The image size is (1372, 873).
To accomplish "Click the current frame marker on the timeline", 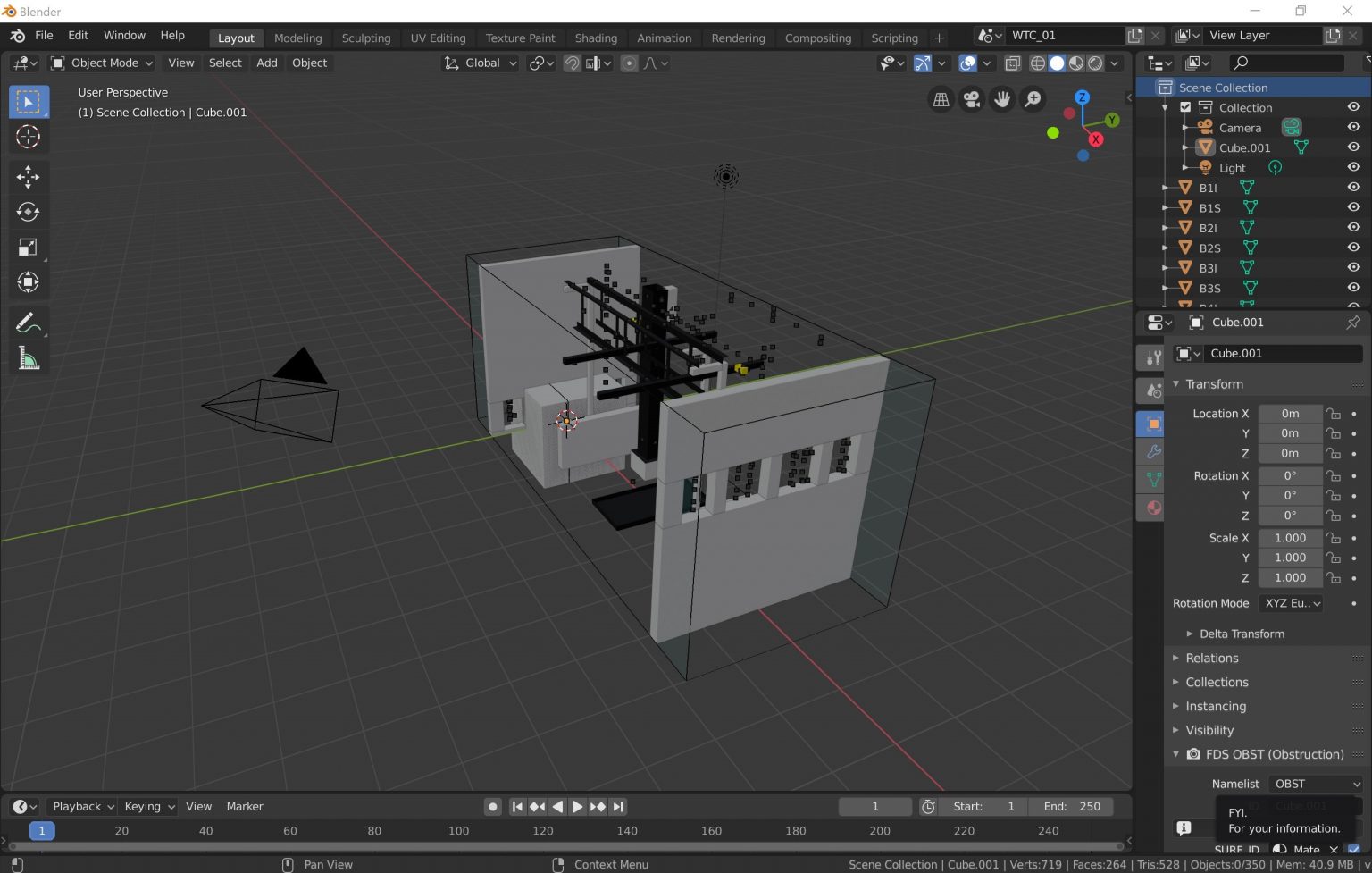I will [x=42, y=831].
